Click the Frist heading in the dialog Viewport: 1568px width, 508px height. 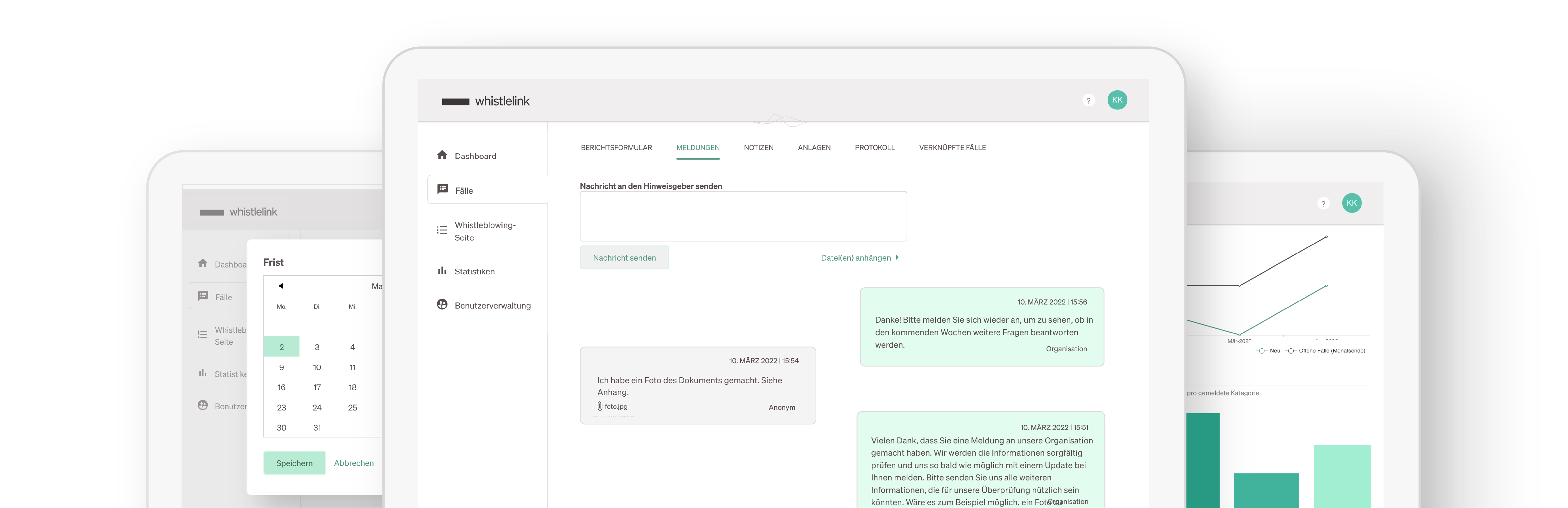coord(273,262)
